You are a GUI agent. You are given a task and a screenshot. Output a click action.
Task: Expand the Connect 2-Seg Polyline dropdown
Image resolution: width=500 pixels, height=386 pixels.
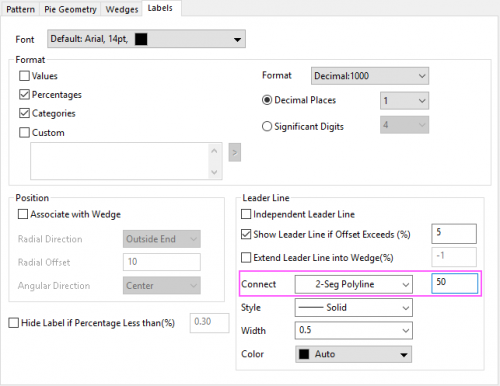[x=354, y=284]
